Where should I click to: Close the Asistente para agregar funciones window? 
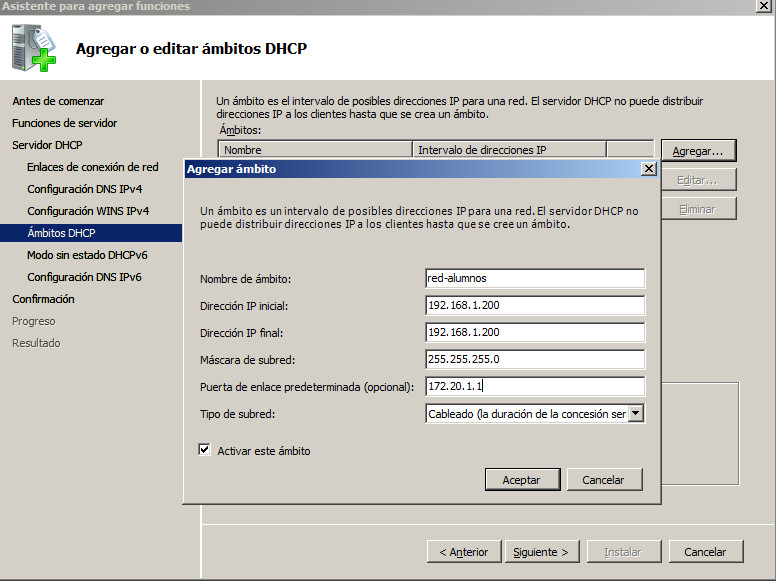763,6
